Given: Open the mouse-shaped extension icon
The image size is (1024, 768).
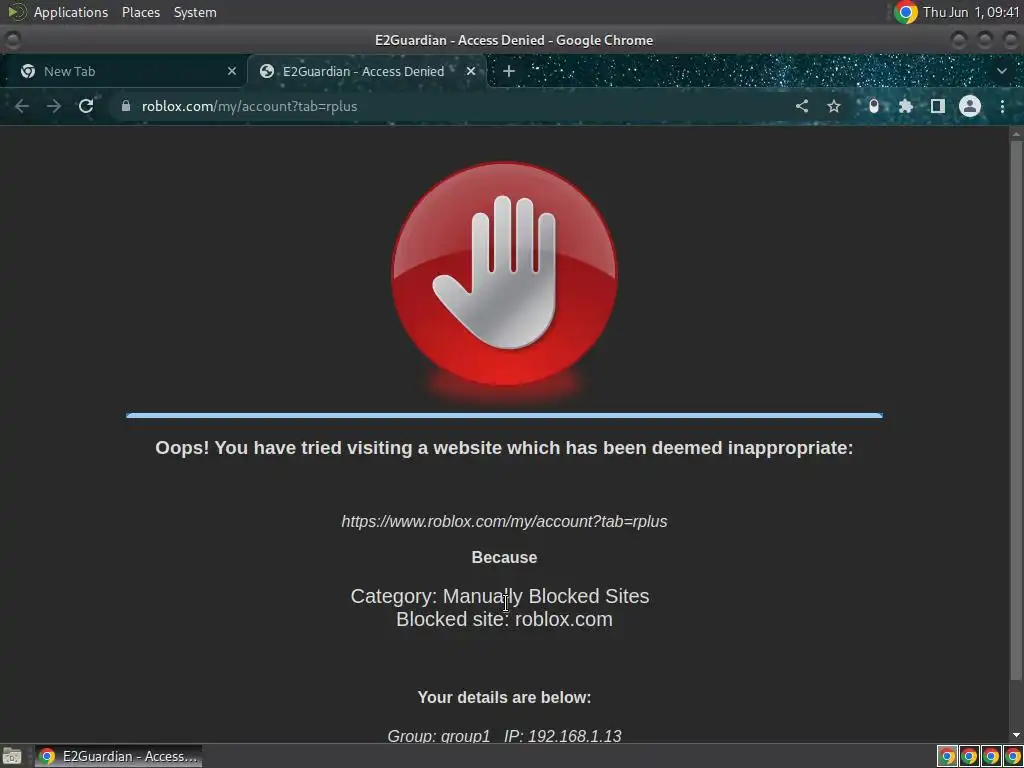Looking at the screenshot, I should (873, 106).
